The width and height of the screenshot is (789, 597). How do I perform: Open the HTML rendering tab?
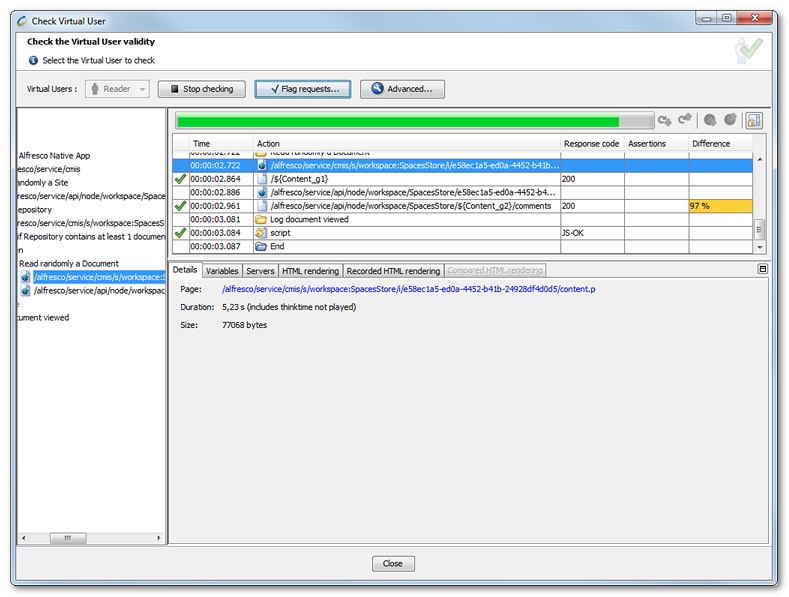coord(310,271)
